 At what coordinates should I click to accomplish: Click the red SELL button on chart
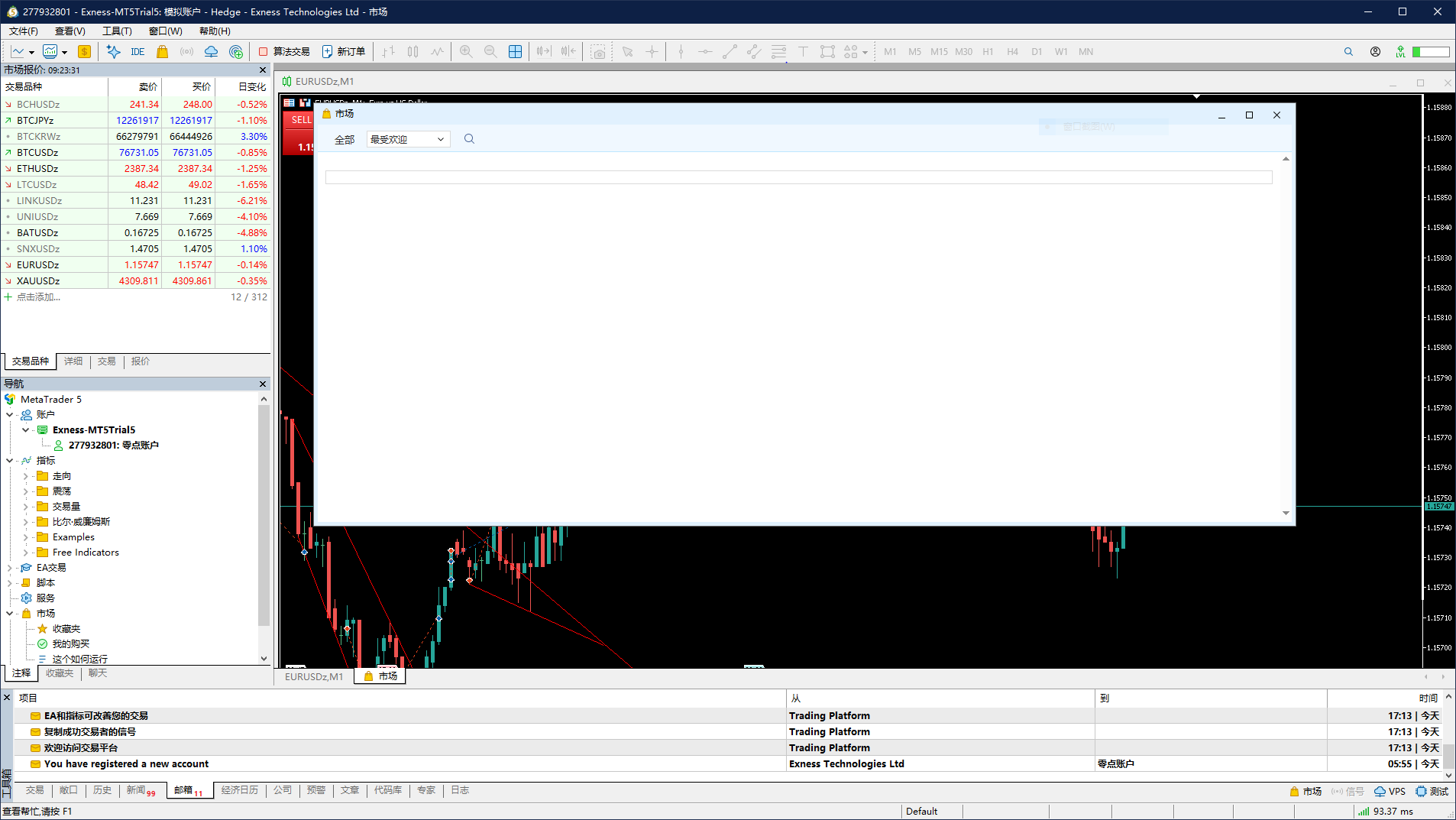pyautogui.click(x=299, y=120)
